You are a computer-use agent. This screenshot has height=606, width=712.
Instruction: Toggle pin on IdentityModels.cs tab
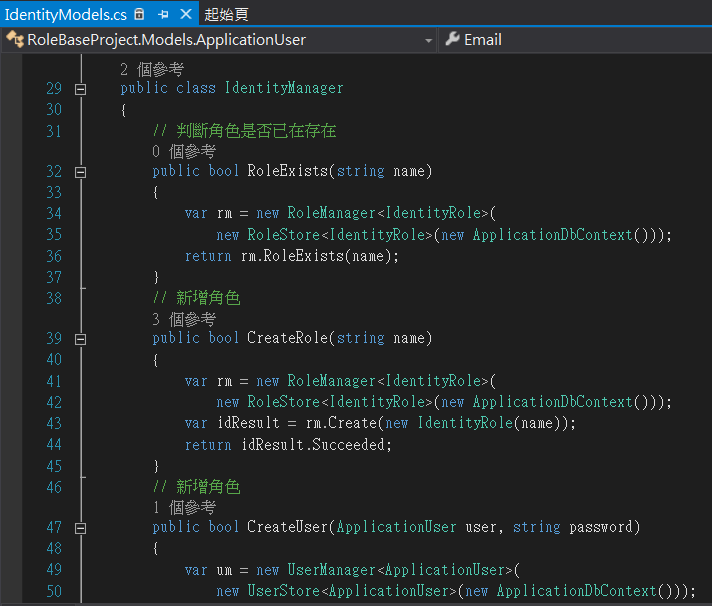click(163, 15)
